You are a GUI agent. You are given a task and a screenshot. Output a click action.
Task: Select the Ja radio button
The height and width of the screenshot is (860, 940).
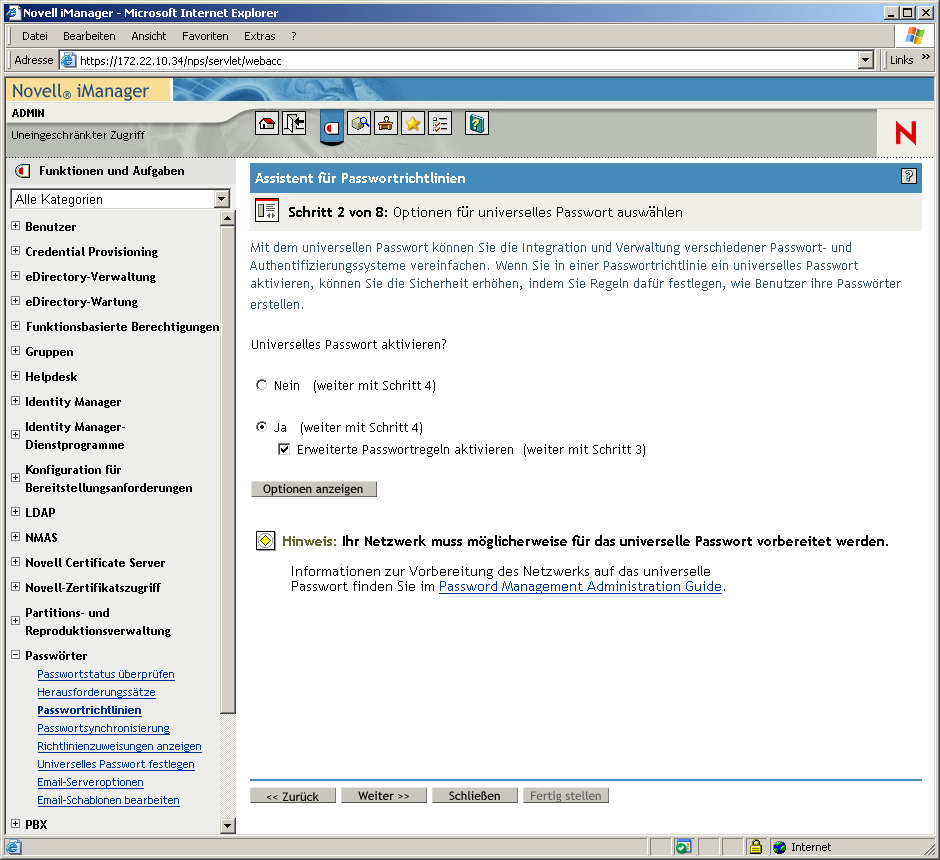pyautogui.click(x=261, y=427)
